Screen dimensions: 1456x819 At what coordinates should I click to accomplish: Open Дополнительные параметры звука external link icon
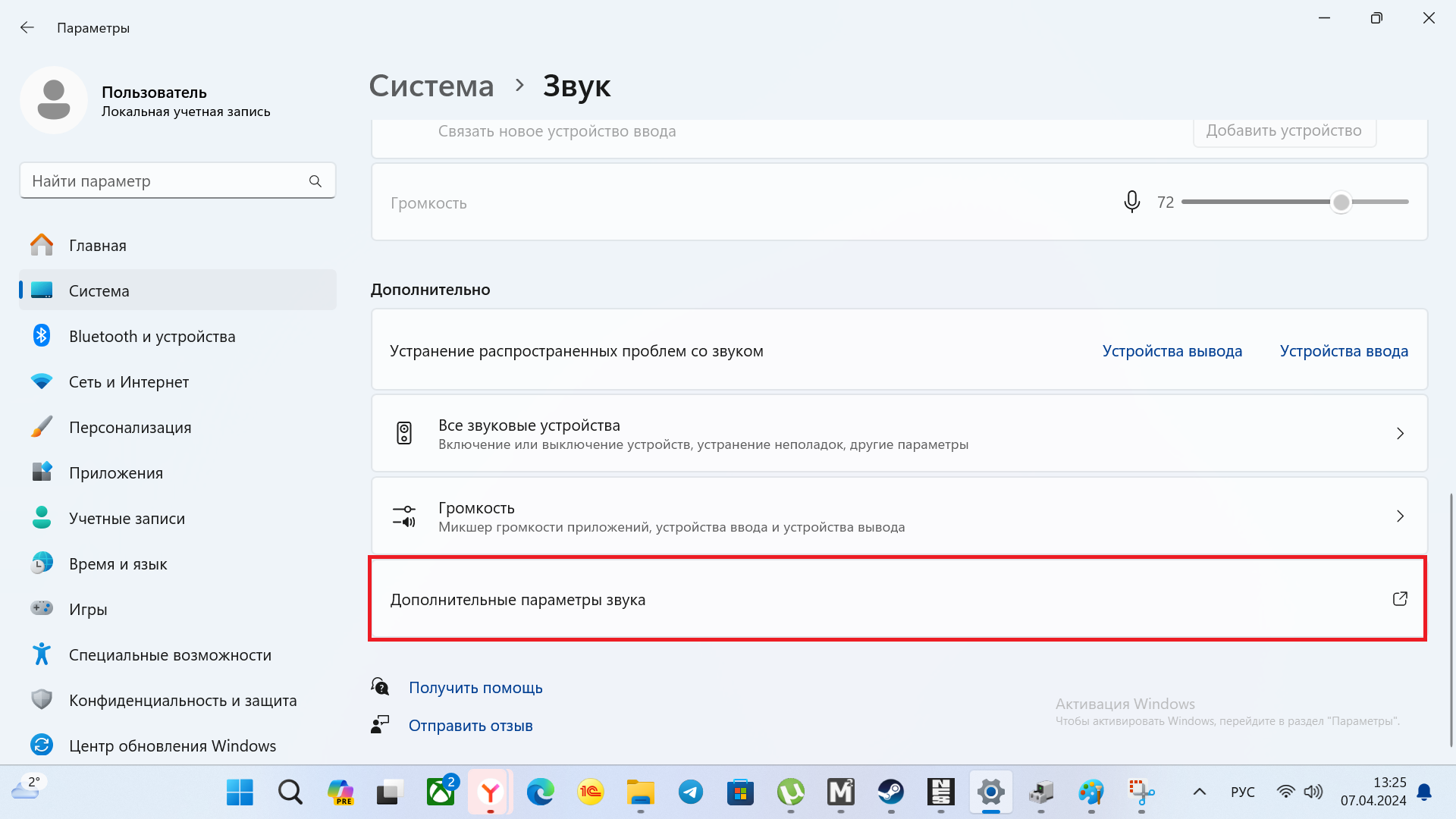point(1400,599)
